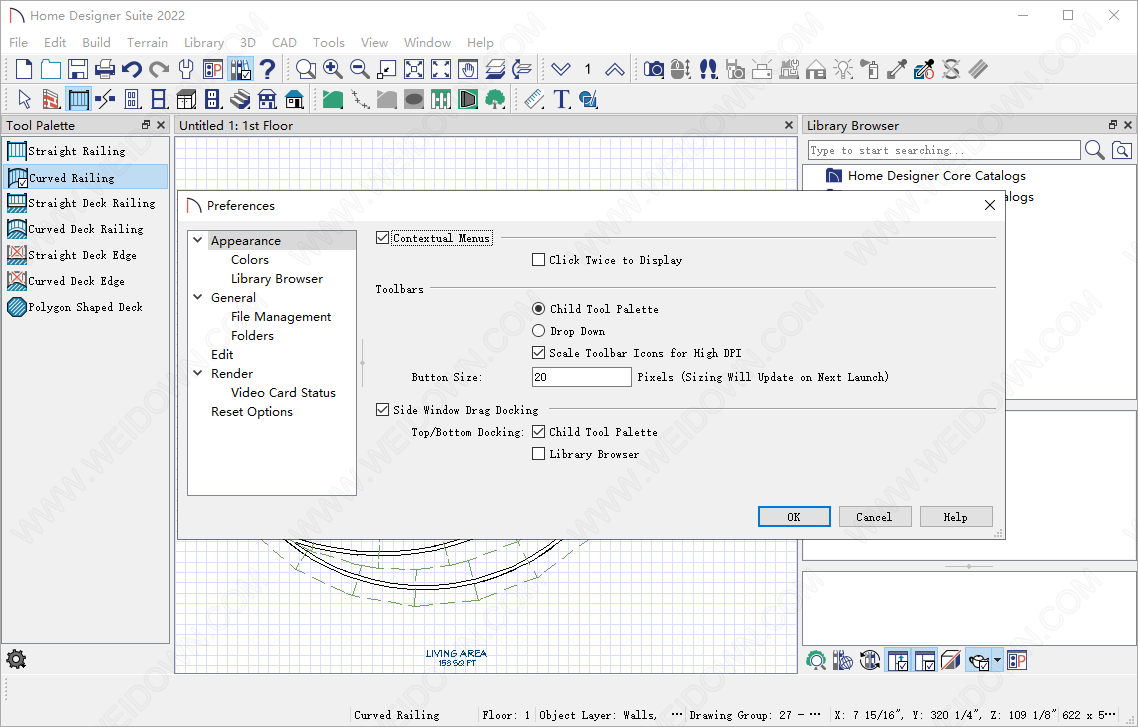Viewport: 1138px width, 727px height.
Task: Open the teapot preview dropdown arrow
Action: [997, 661]
